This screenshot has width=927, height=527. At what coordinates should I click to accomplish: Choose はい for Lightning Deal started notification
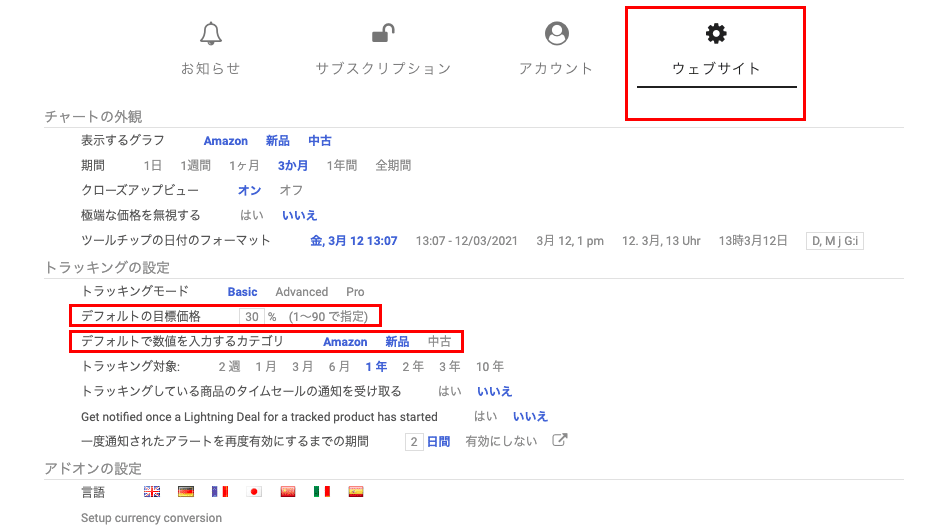click(485, 416)
